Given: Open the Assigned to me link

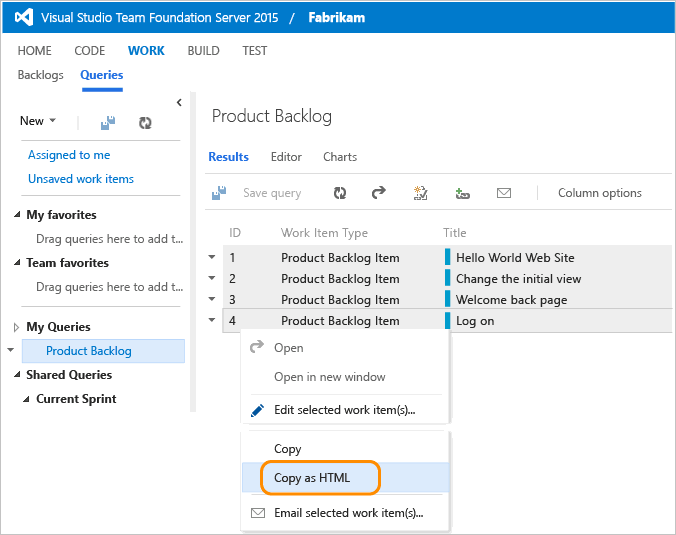Looking at the screenshot, I should click(69, 155).
